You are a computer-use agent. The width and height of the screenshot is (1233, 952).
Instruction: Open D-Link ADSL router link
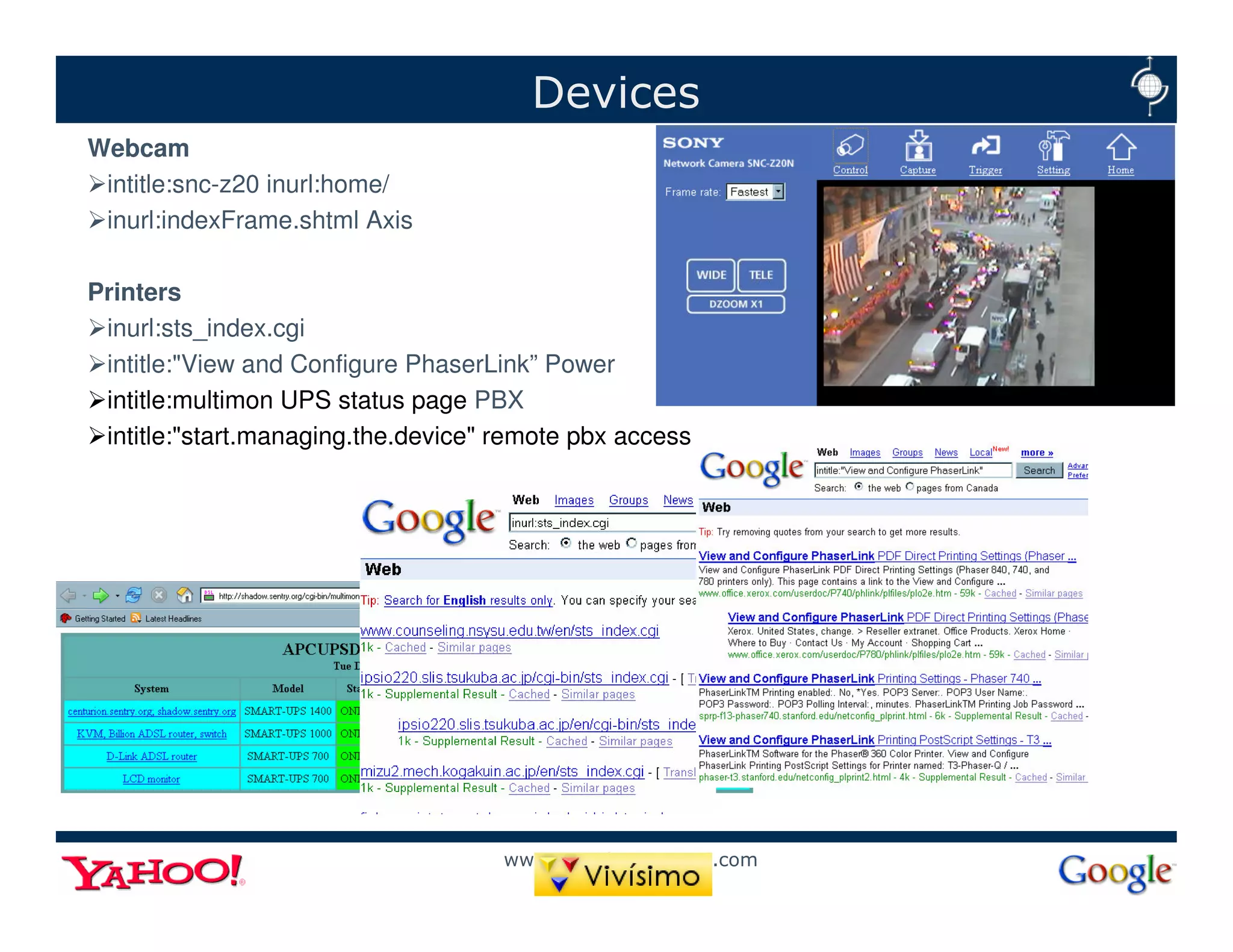point(152,756)
